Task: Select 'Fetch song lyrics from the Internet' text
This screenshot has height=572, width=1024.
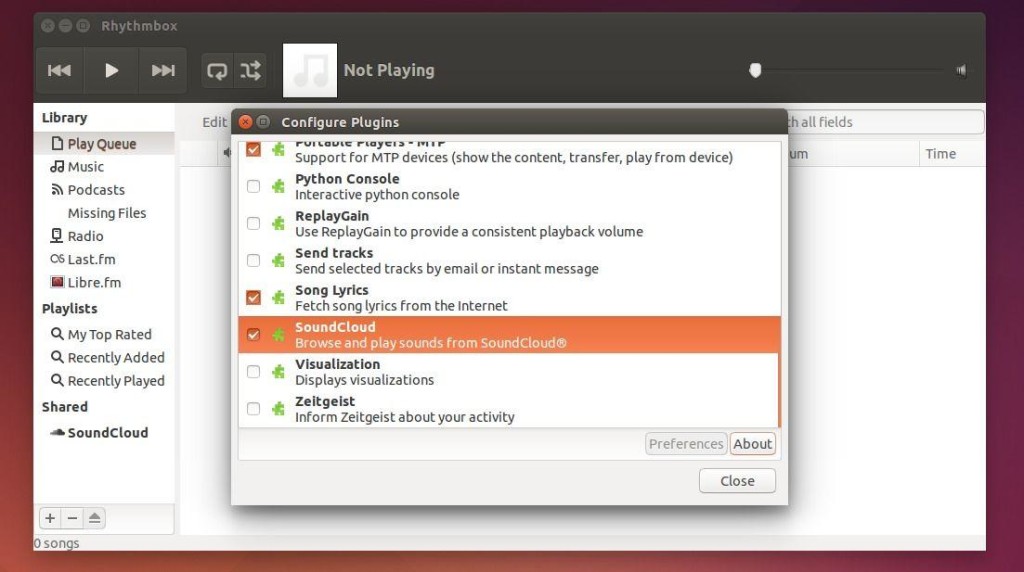Action: [401, 306]
